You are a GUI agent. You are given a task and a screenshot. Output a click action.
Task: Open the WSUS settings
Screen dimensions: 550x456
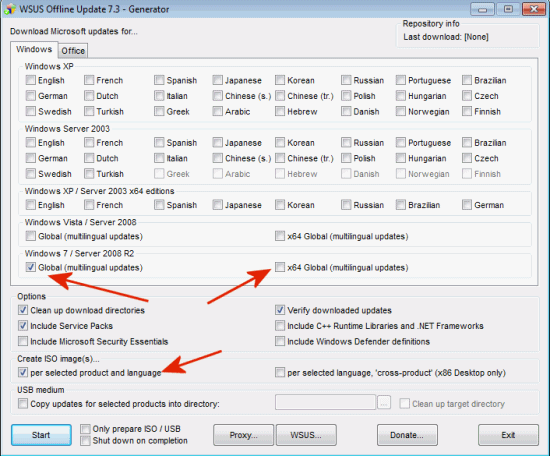coord(306,435)
